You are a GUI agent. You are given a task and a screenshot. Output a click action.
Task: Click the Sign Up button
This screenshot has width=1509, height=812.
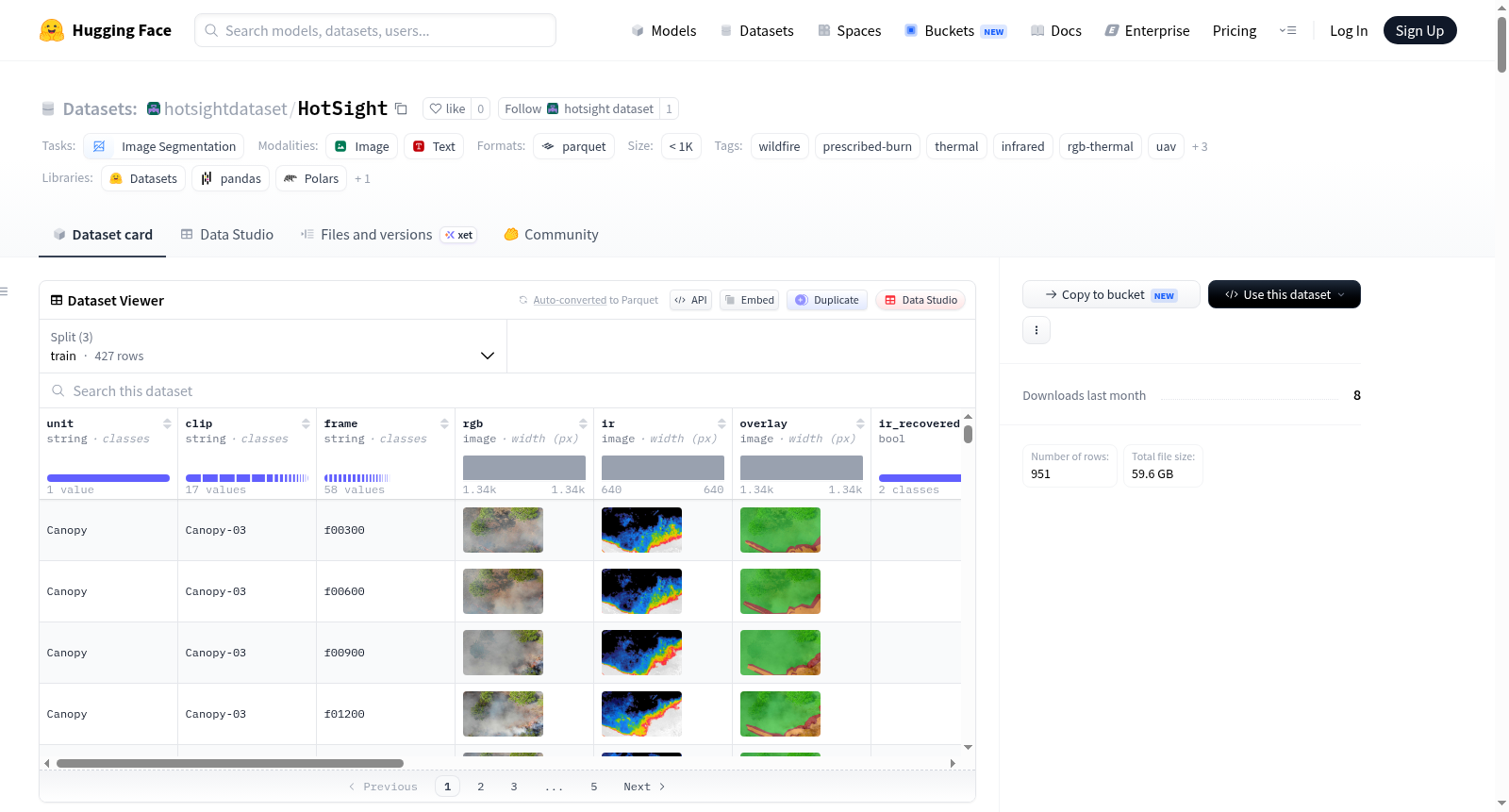[x=1419, y=30]
